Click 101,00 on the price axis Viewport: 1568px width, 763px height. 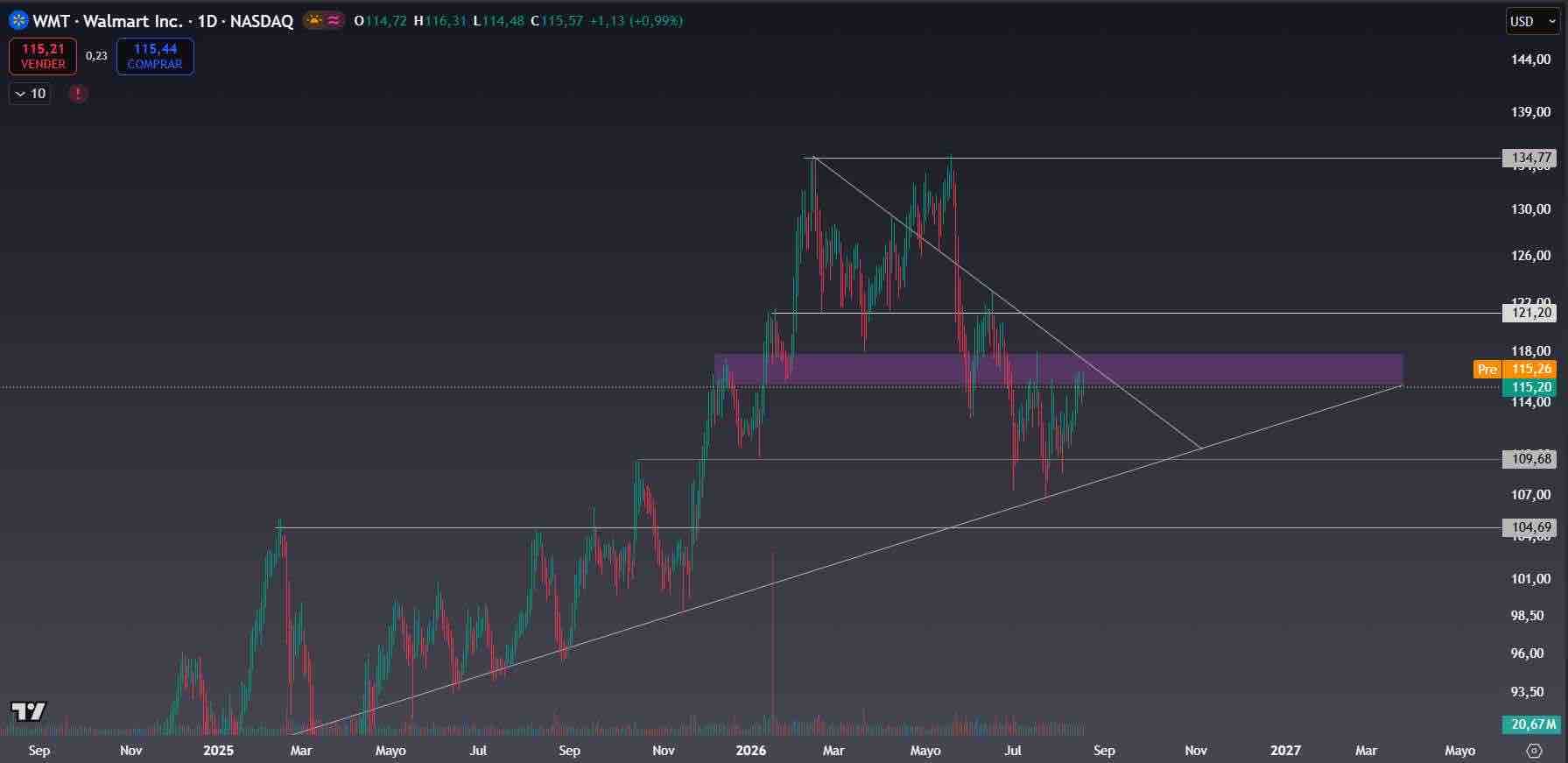coord(1530,579)
